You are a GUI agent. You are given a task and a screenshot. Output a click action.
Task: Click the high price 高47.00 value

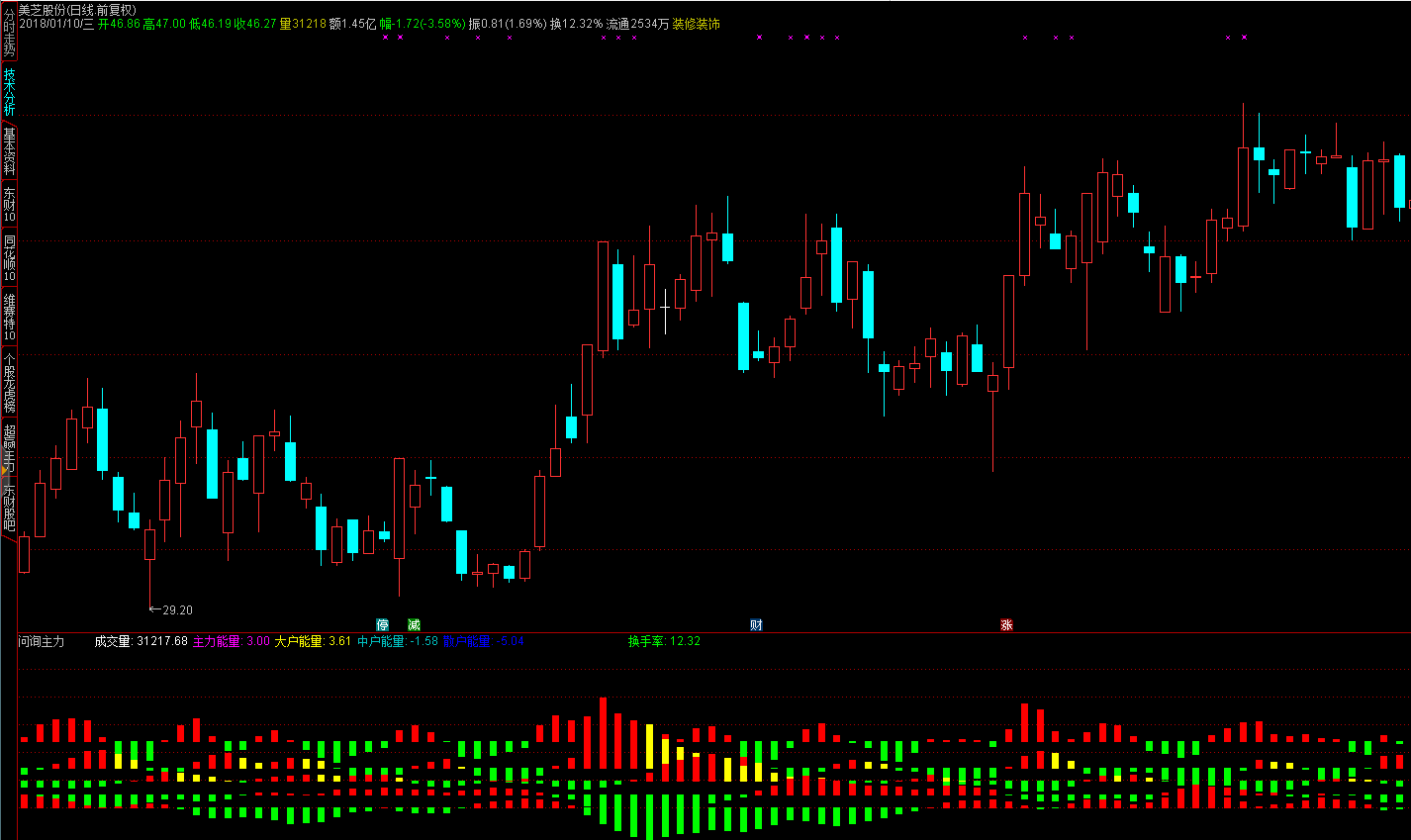coord(164,23)
